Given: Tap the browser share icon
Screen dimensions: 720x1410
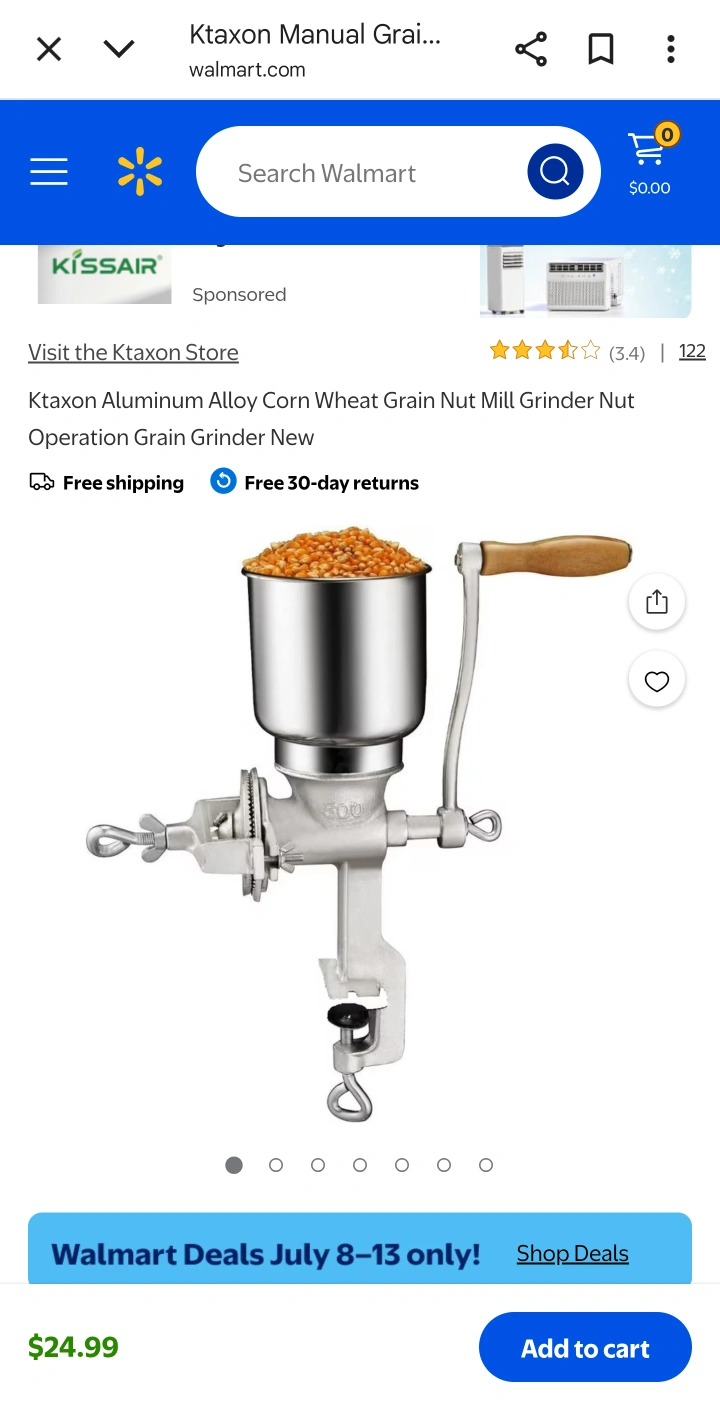Looking at the screenshot, I should tap(531, 49).
